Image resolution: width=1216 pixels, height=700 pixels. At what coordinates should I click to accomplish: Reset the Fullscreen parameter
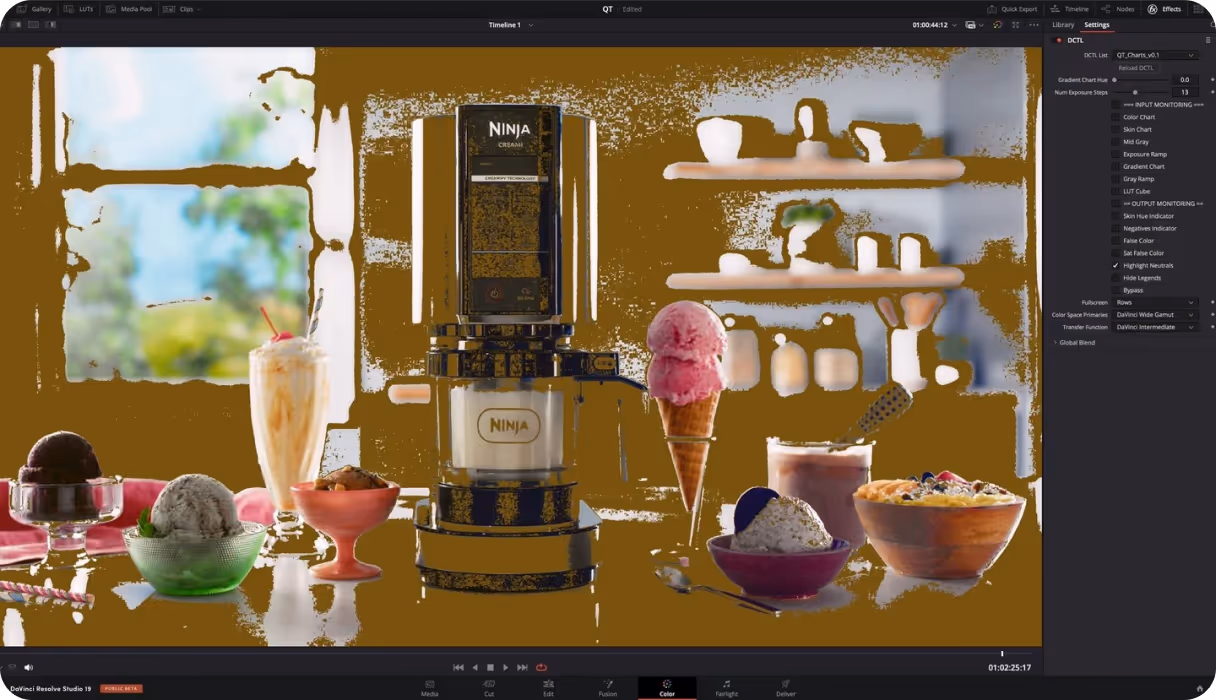(1212, 302)
